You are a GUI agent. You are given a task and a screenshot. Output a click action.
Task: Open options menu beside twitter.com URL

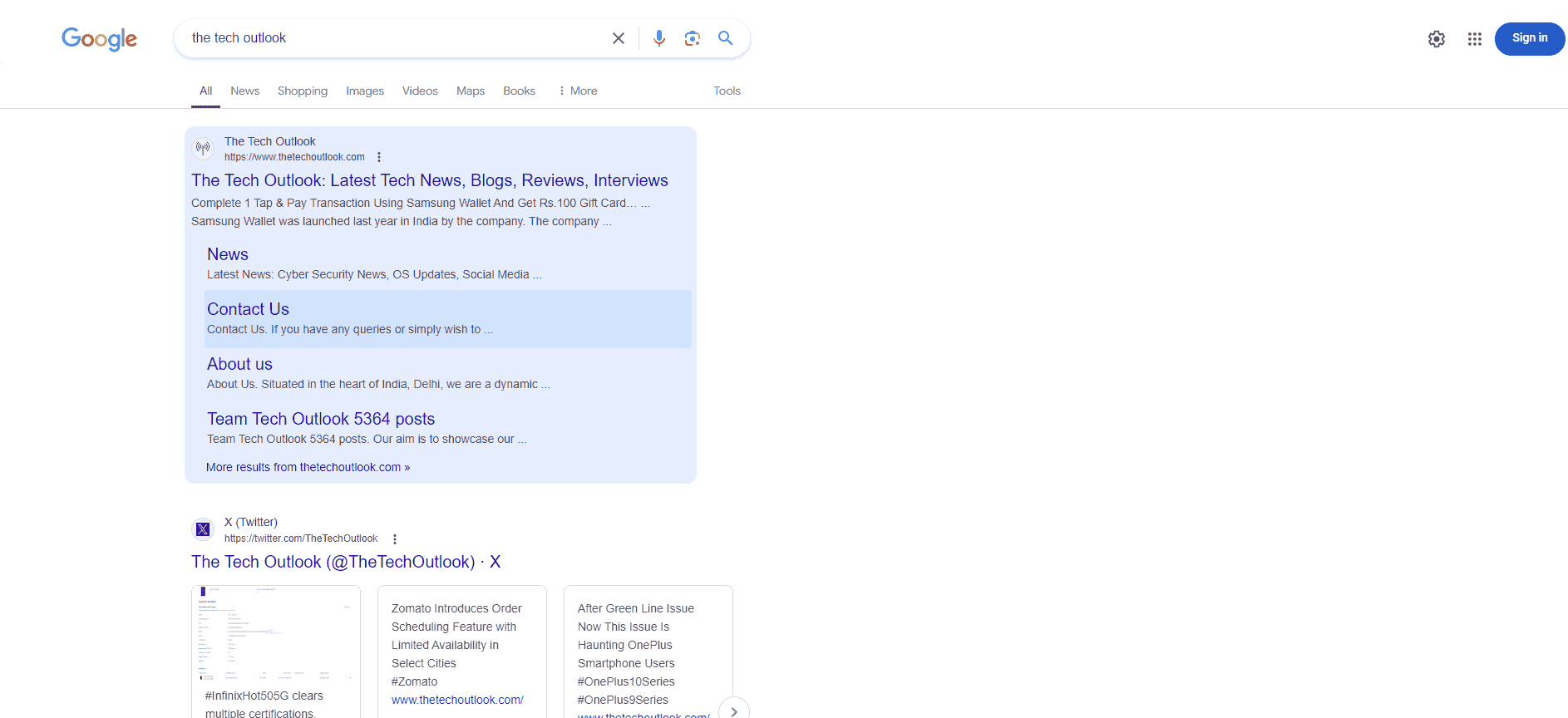tap(395, 539)
